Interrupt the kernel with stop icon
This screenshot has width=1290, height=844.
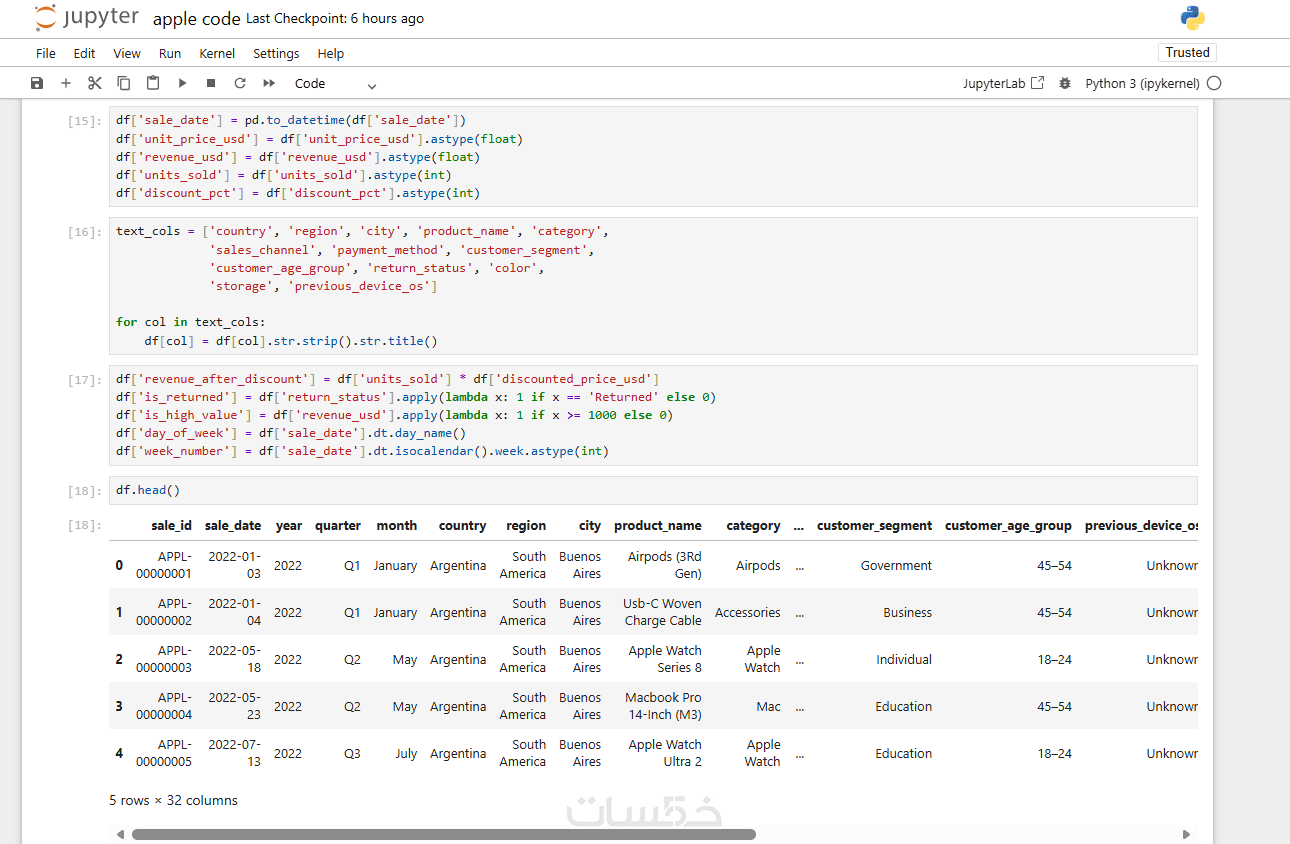click(x=211, y=84)
